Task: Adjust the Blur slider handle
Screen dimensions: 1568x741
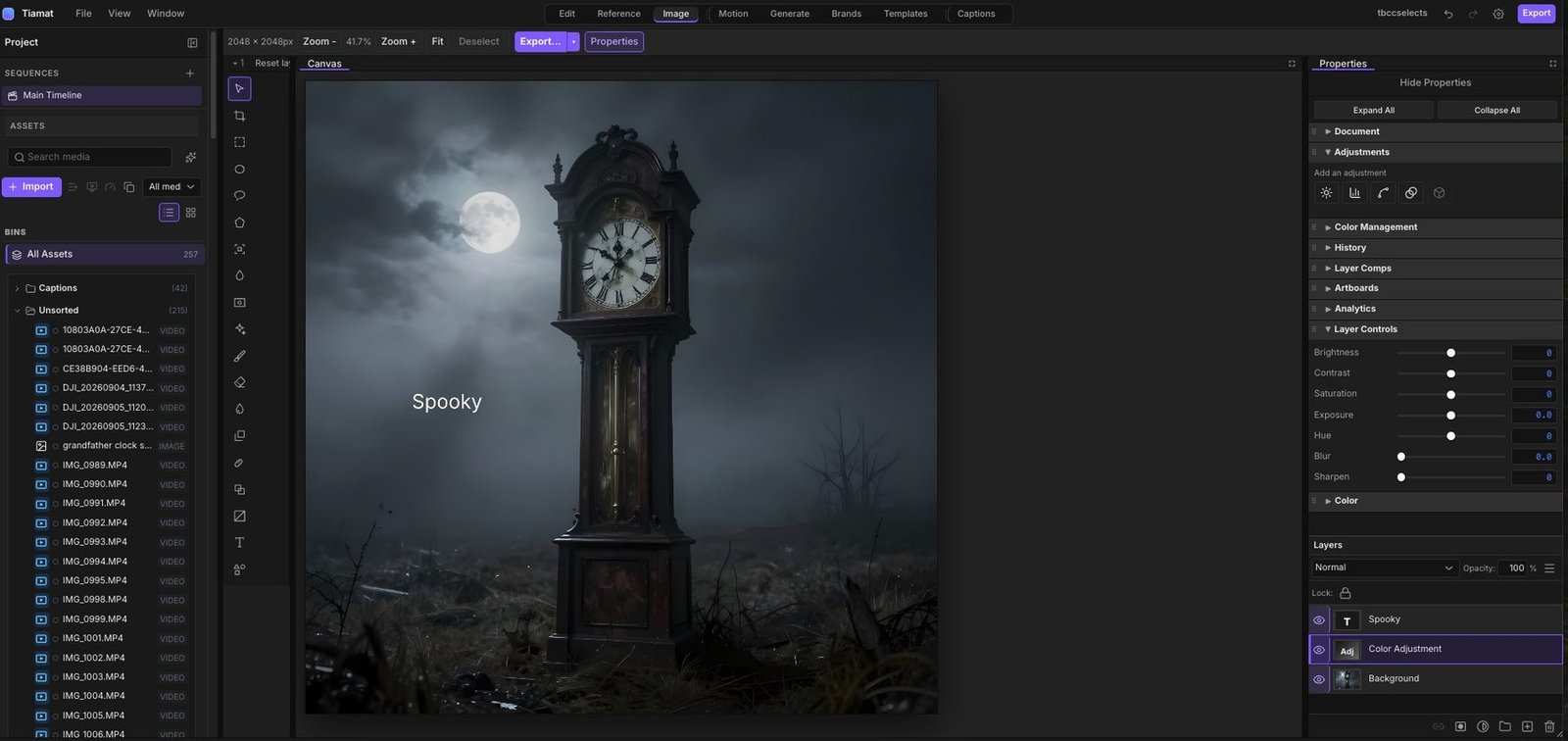Action: tap(1401, 457)
